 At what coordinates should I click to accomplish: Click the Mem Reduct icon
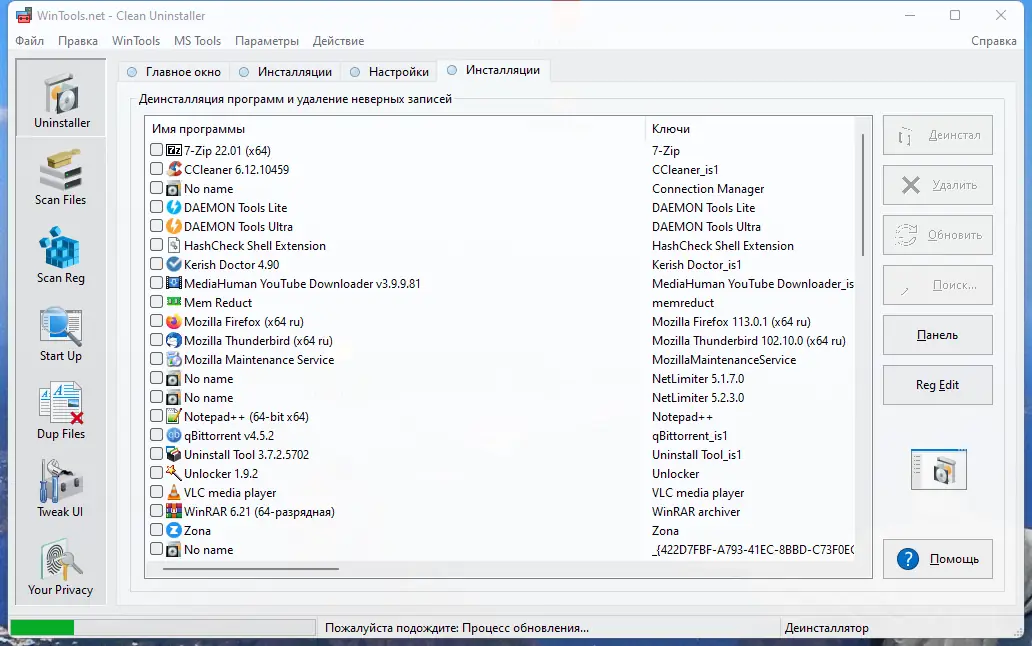point(174,303)
